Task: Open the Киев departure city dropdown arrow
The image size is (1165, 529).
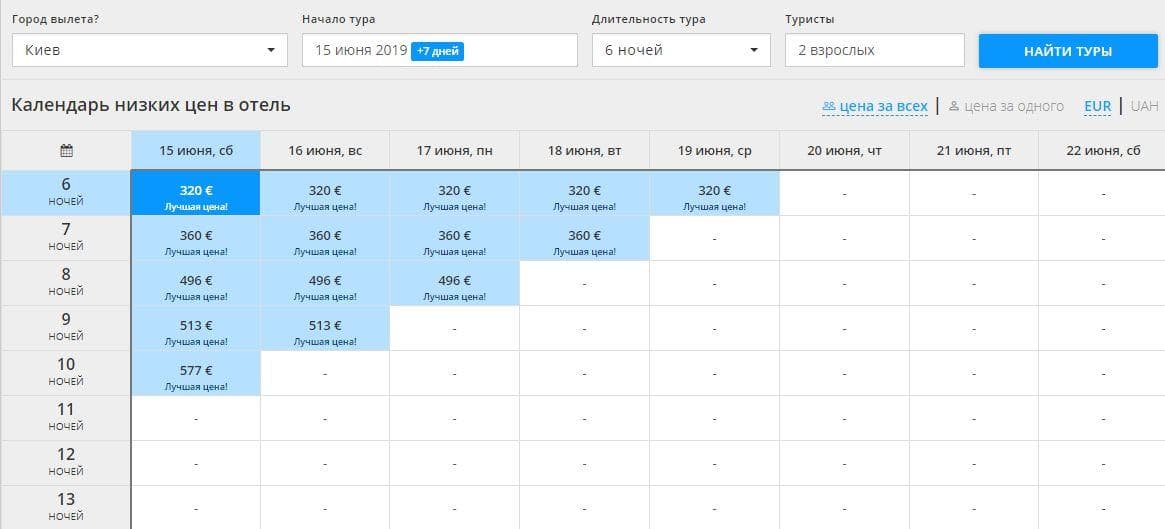Action: 270,51
